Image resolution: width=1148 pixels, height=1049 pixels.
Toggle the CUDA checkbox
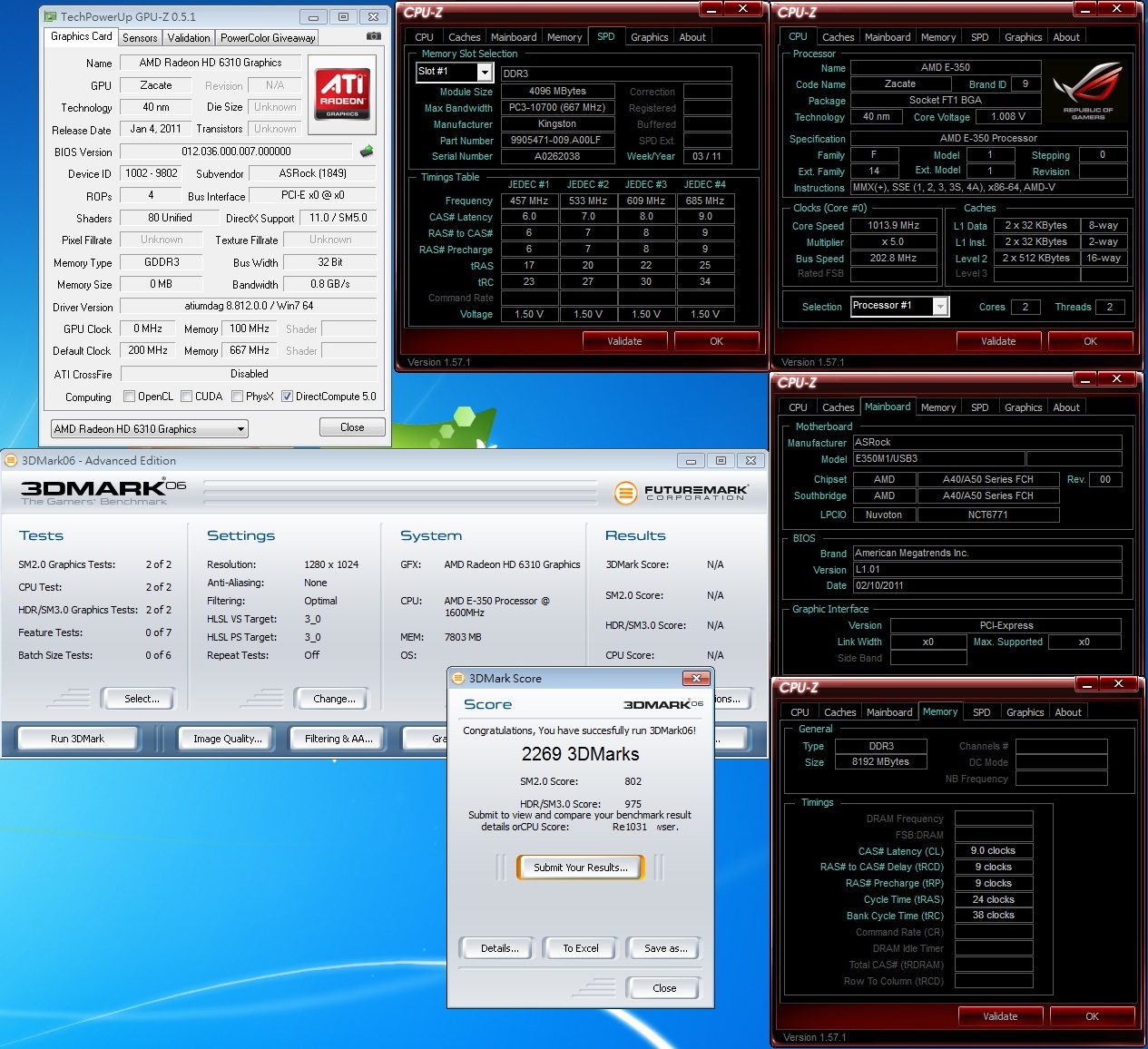(x=186, y=397)
